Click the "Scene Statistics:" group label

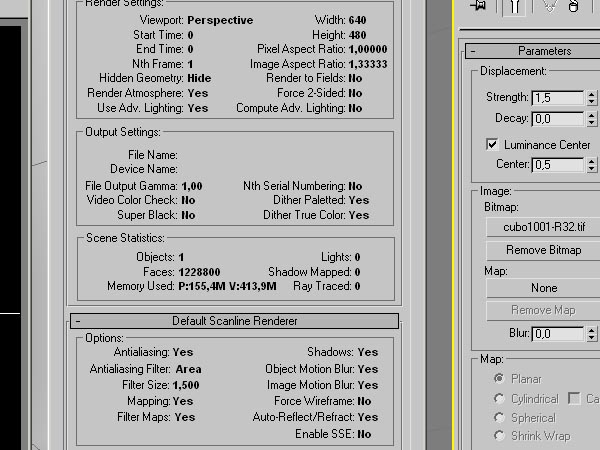(126, 238)
